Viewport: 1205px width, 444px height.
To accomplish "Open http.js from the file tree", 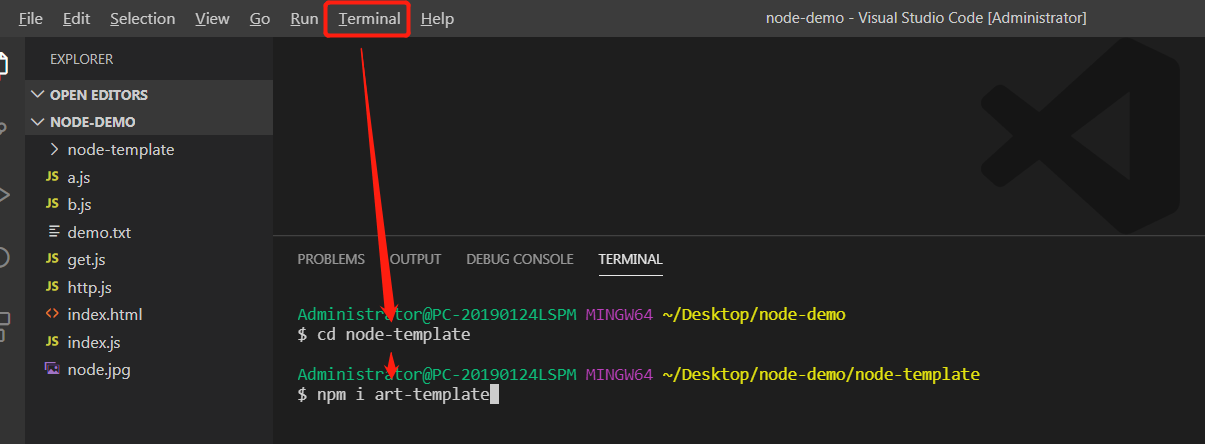I will pos(149,287).
